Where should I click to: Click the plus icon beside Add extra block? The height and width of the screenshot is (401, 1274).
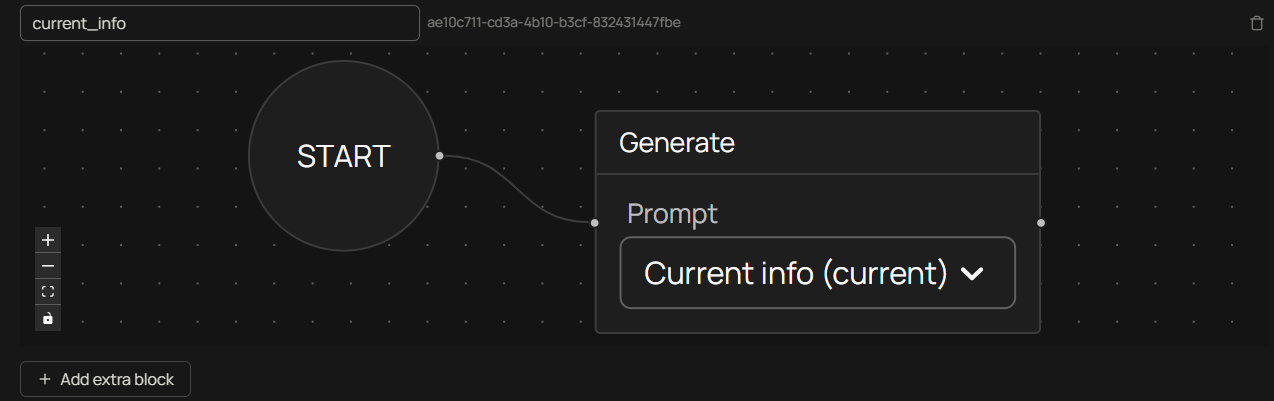click(x=44, y=380)
